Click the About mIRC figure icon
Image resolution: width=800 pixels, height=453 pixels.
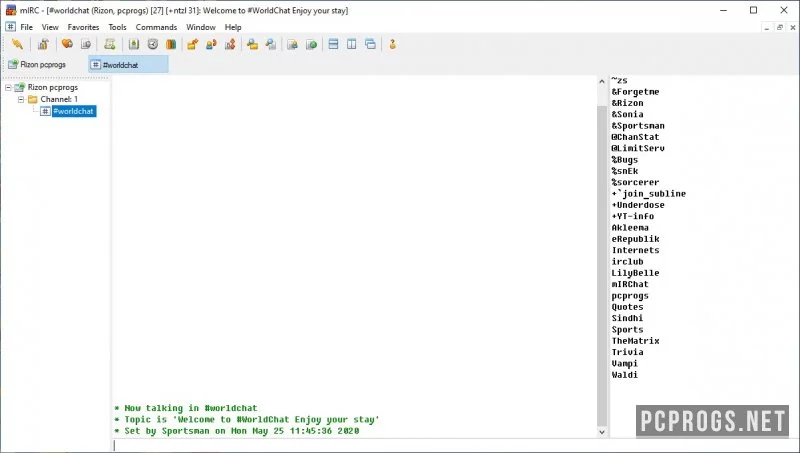tap(392, 44)
